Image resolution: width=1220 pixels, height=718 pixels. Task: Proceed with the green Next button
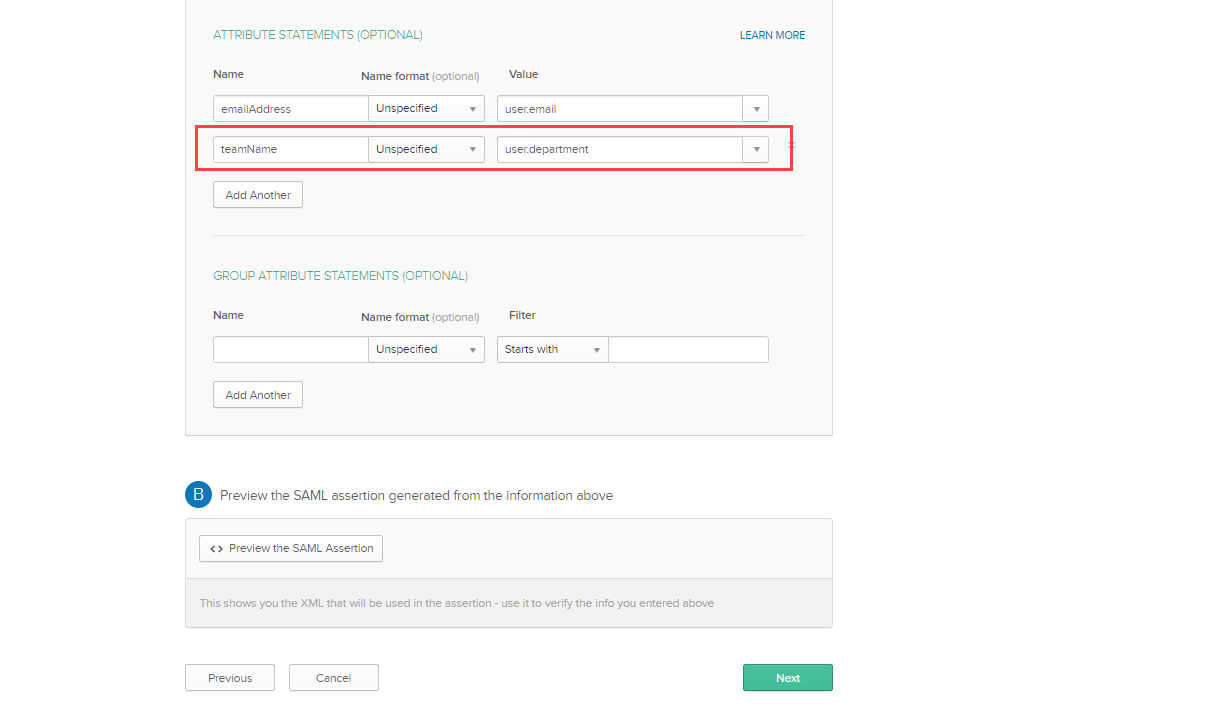(x=788, y=678)
